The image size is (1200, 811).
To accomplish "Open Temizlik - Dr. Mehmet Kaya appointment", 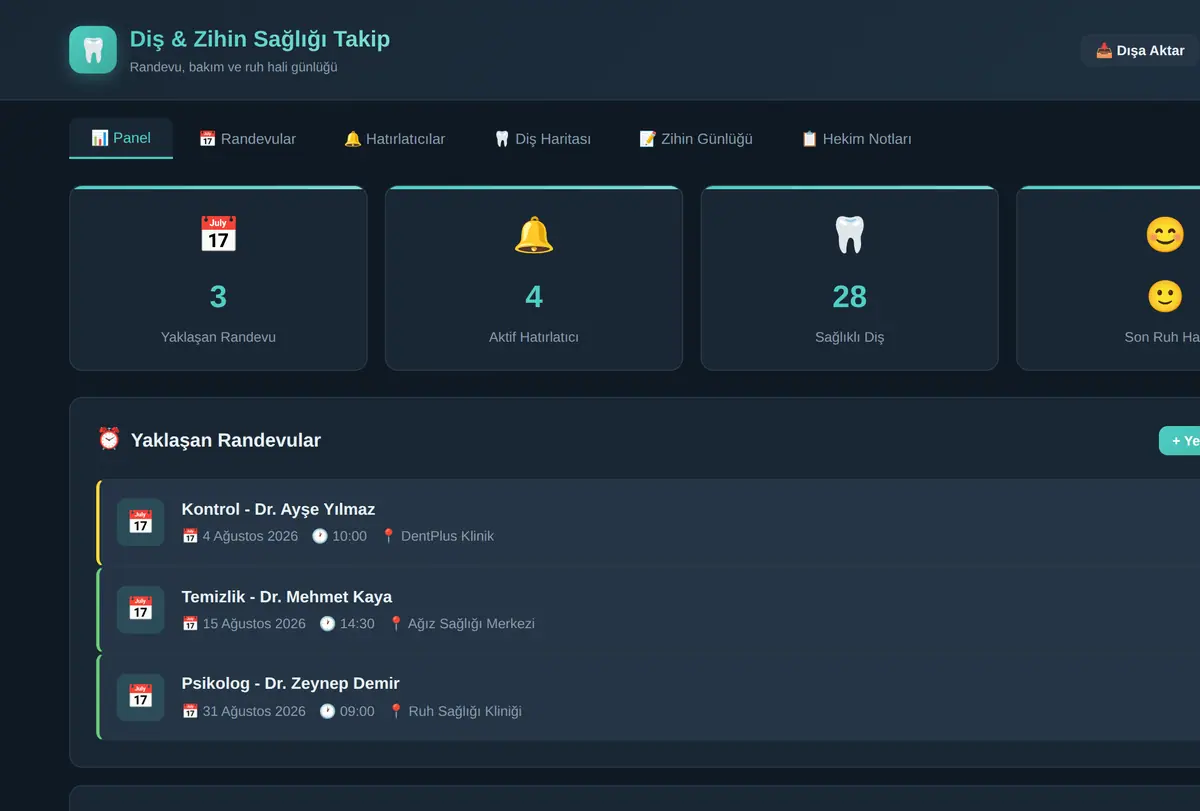I will tap(648, 609).
